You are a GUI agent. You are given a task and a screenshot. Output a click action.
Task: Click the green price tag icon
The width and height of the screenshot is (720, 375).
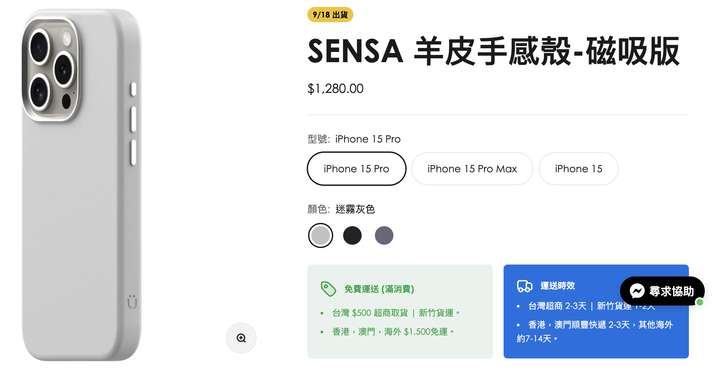pyautogui.click(x=328, y=288)
